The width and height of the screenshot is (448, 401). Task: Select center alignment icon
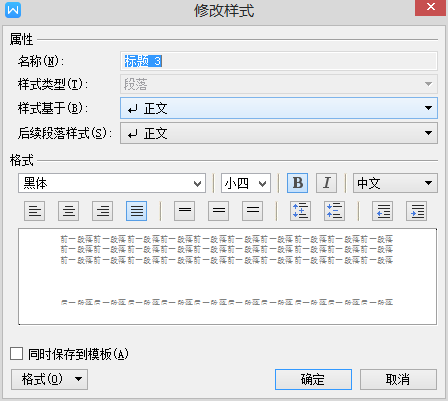[69, 211]
